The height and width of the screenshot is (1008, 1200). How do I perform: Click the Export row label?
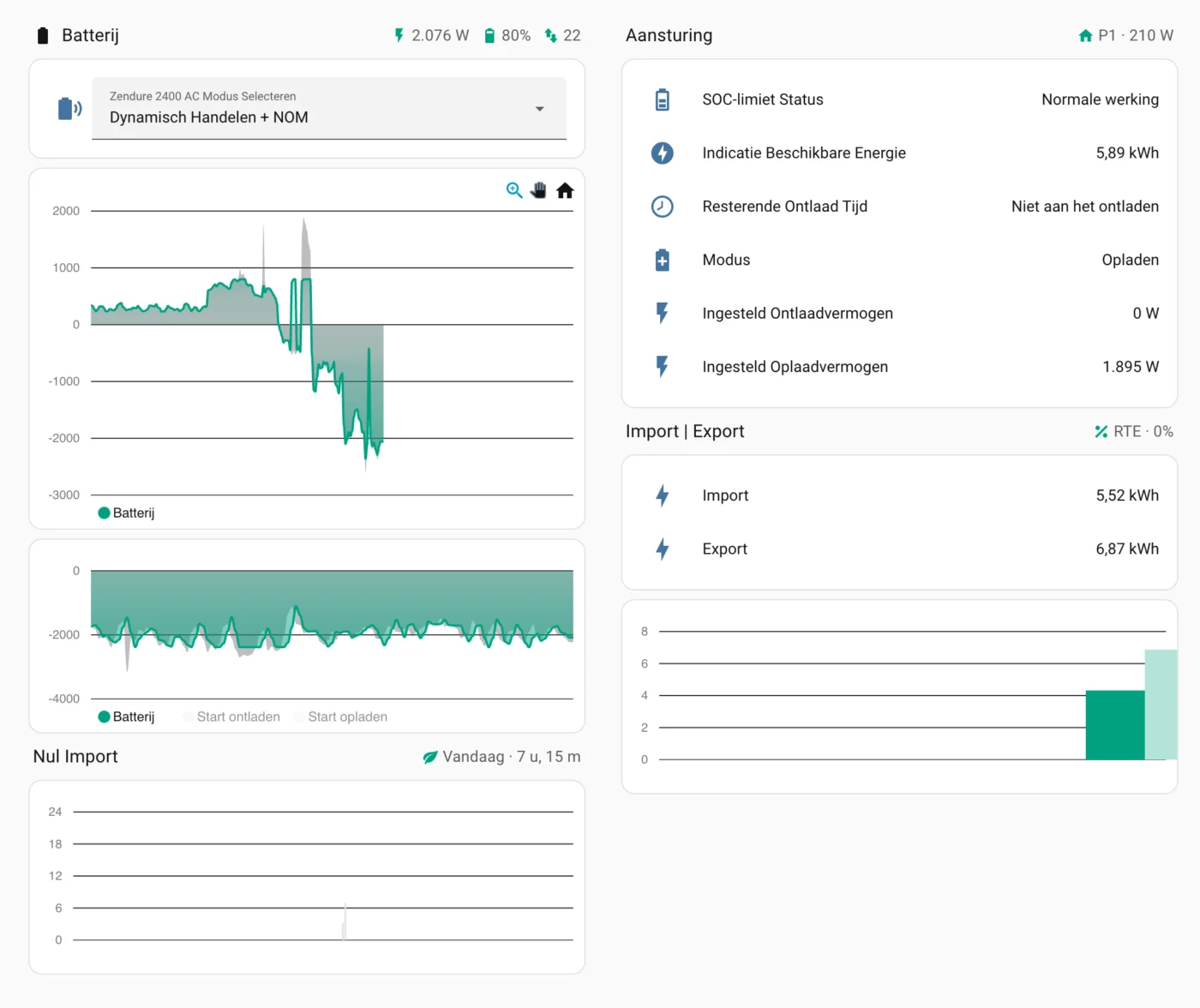click(x=724, y=549)
